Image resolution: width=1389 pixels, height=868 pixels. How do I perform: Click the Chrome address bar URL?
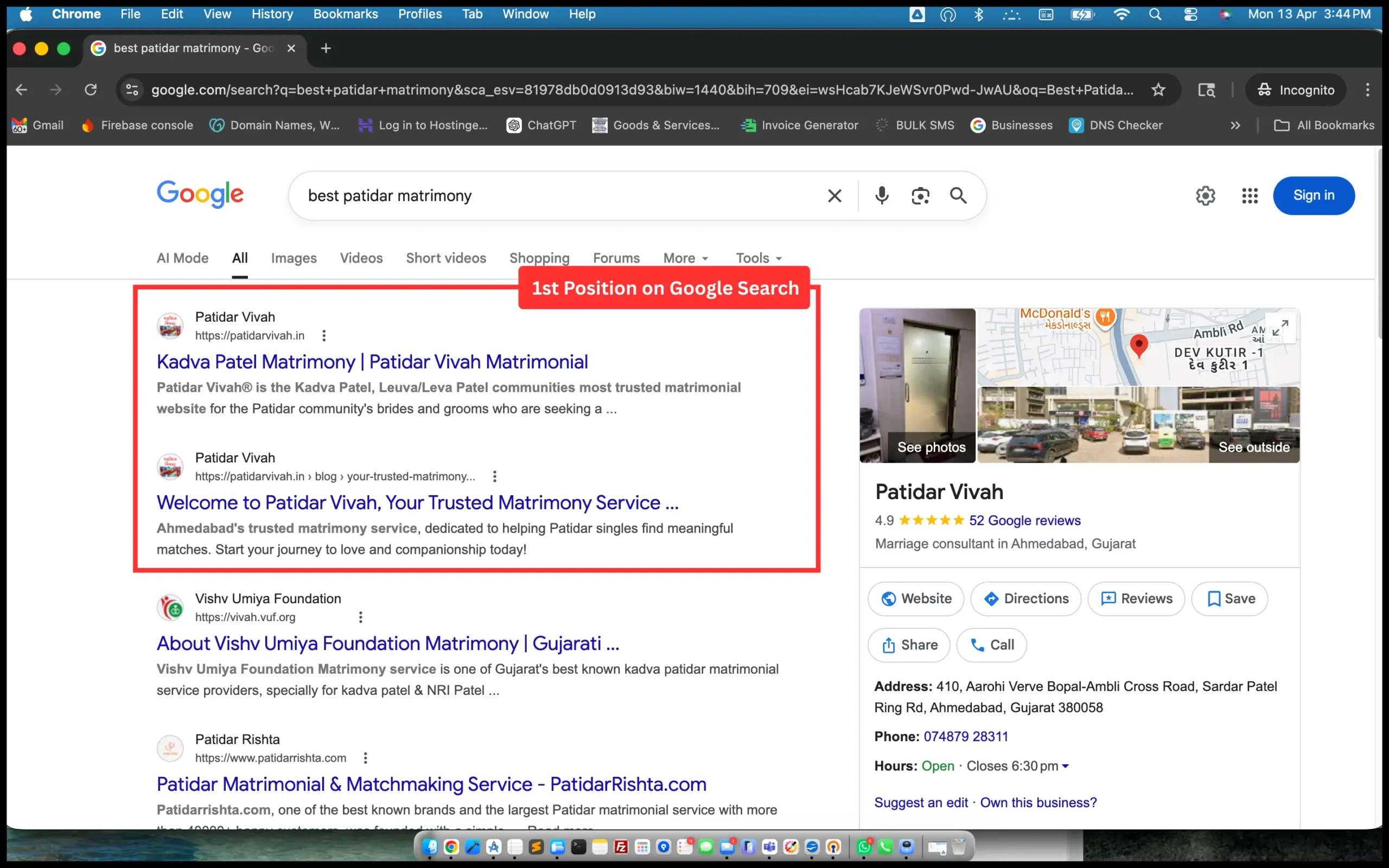tap(642, 90)
